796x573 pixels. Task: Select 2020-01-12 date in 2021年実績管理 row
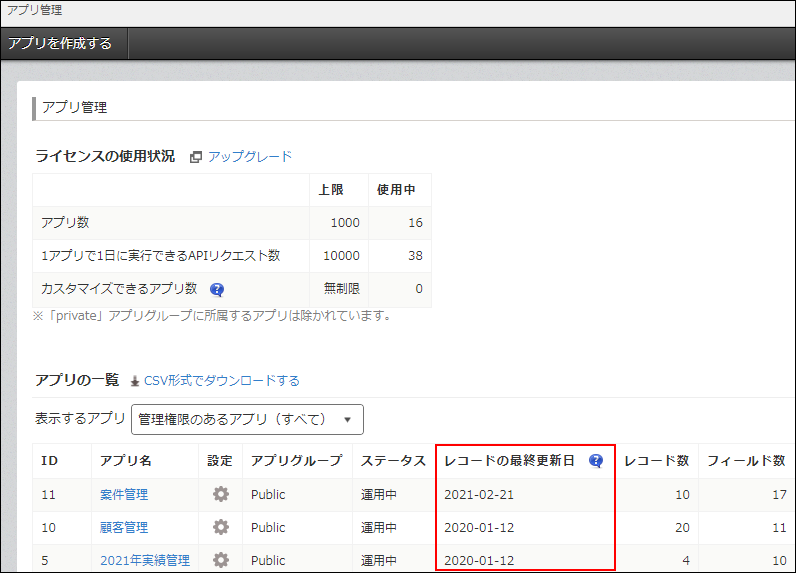pos(479,560)
